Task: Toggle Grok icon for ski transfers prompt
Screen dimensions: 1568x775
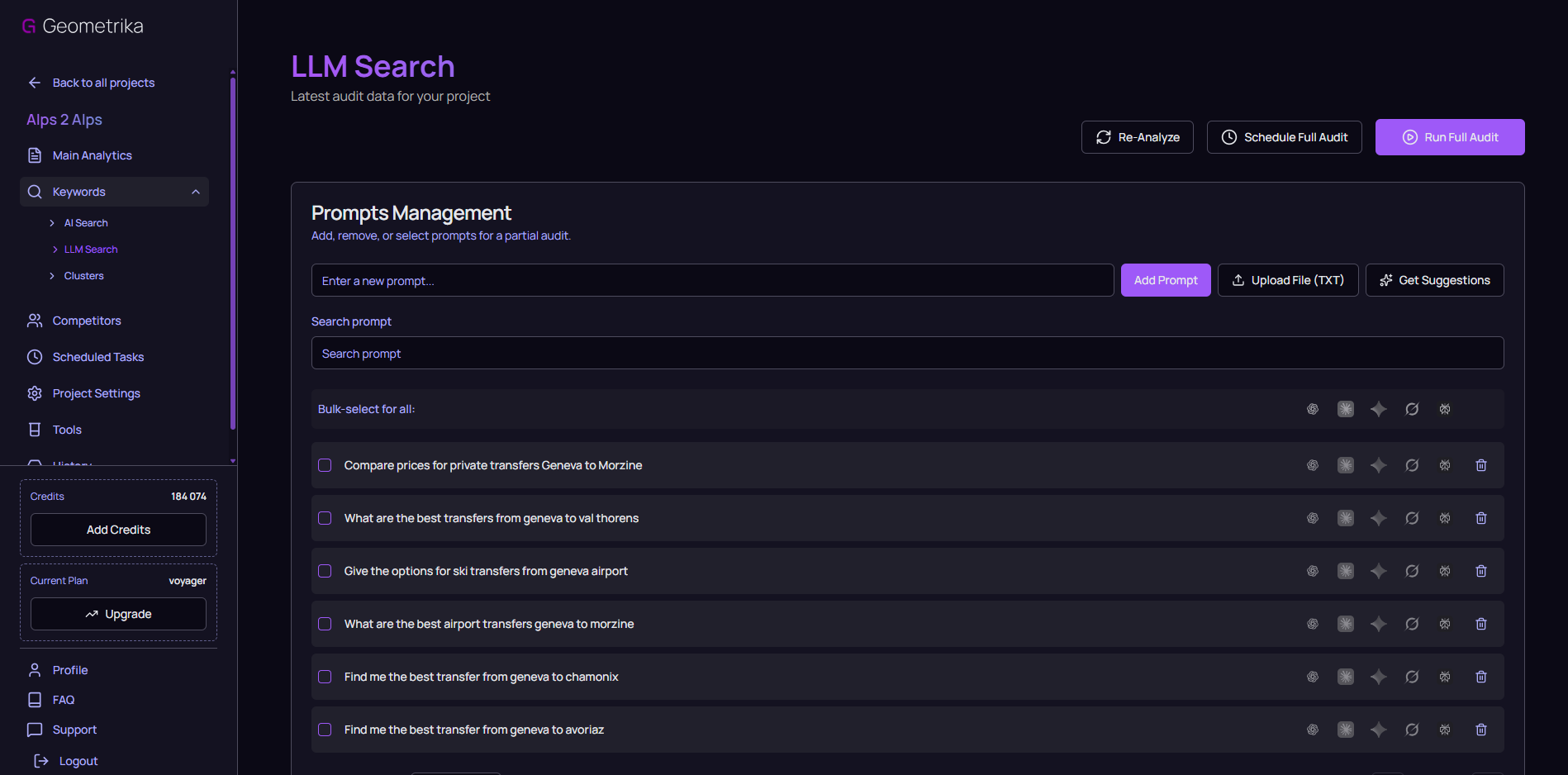Action: (x=1412, y=571)
